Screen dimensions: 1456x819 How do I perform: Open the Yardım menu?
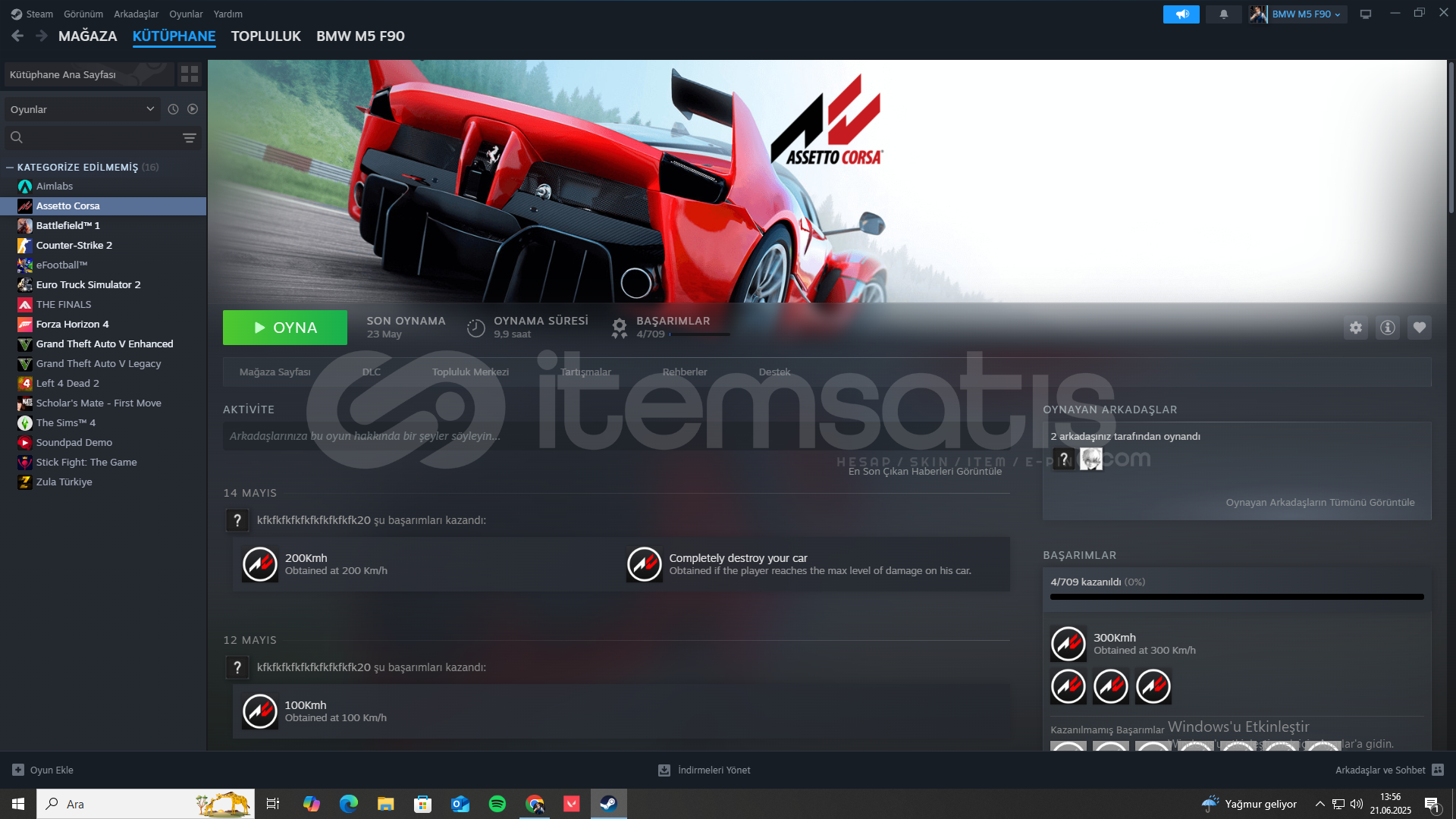click(x=227, y=14)
